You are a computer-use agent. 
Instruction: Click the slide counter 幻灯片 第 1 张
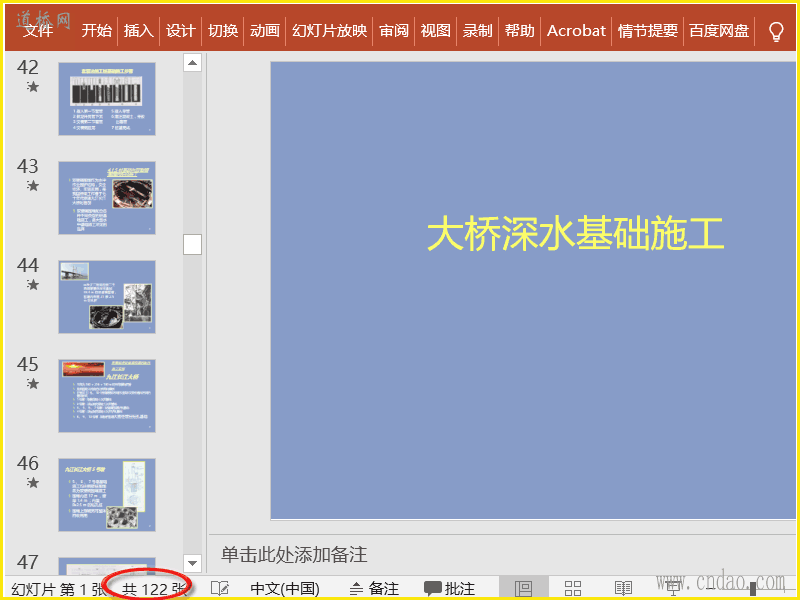(x=58, y=589)
